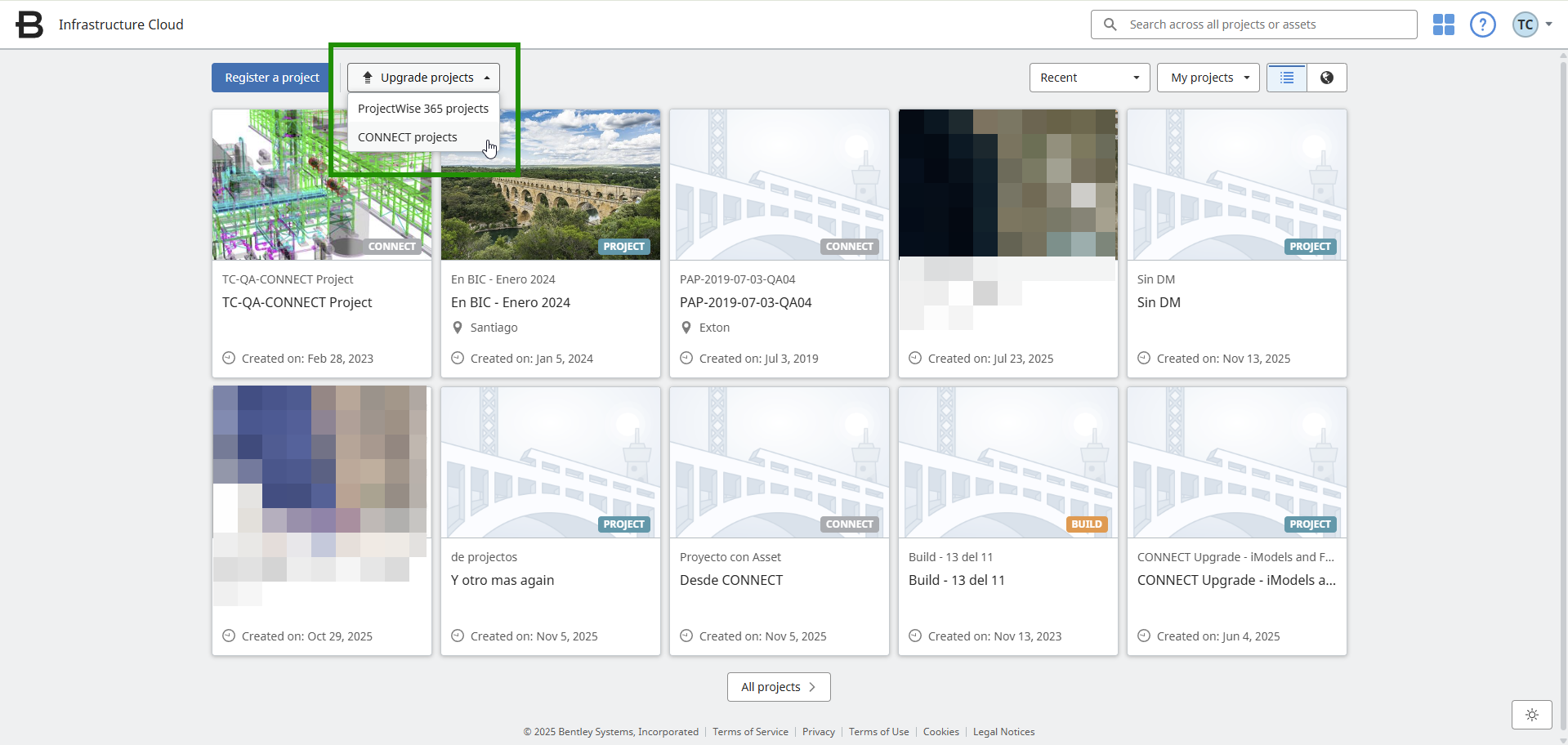Choose CONNECT projects menu option
1568x745 pixels.
[x=408, y=137]
